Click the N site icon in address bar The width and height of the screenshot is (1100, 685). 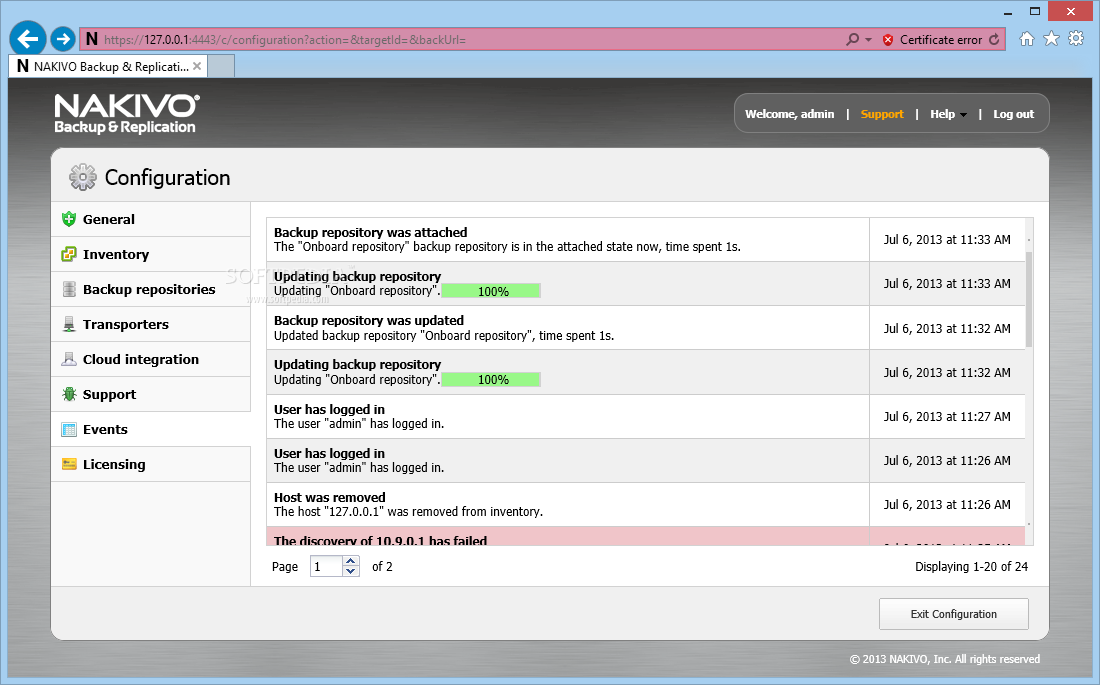point(91,39)
